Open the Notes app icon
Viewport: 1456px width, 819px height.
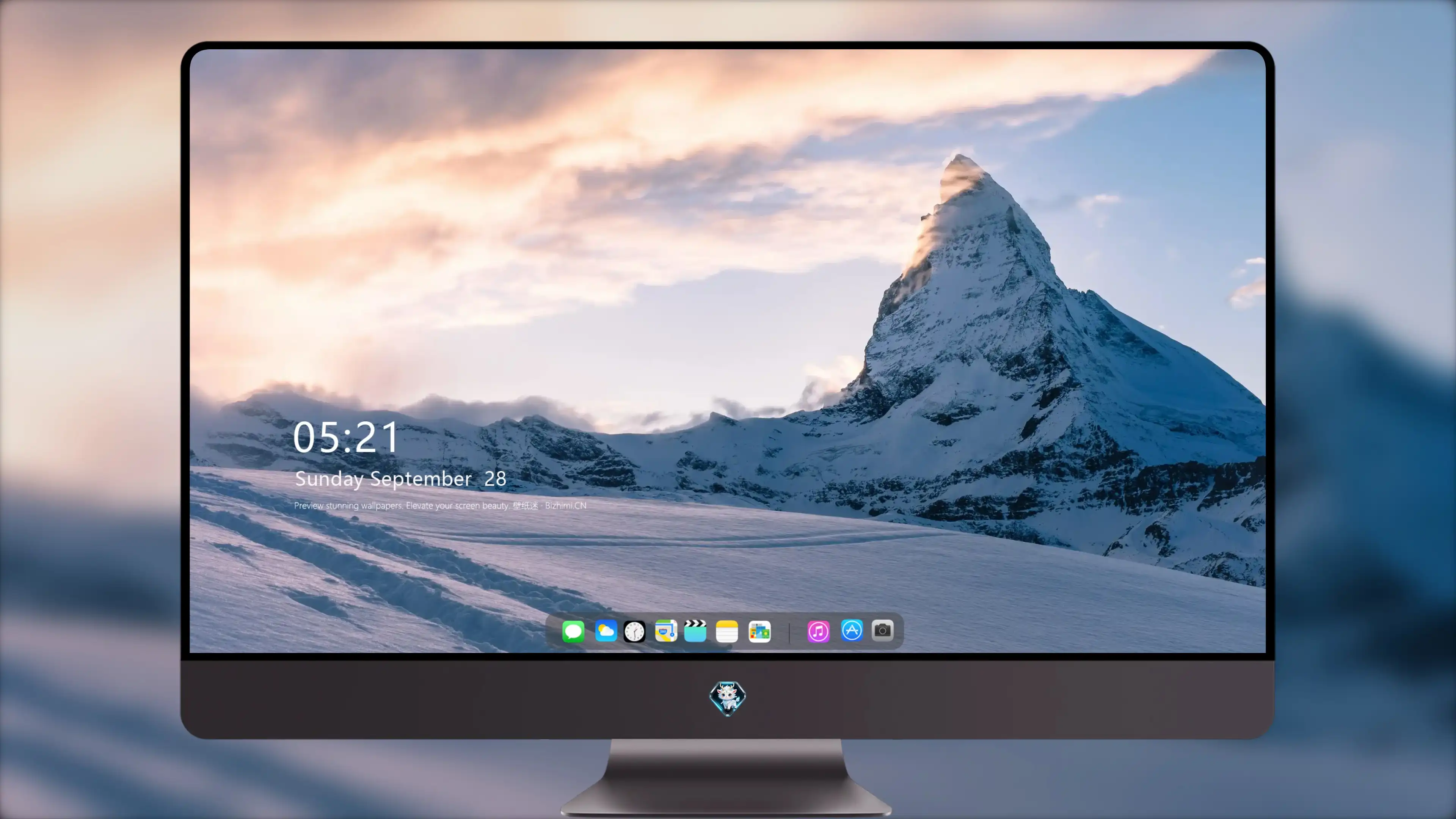pos(727,631)
